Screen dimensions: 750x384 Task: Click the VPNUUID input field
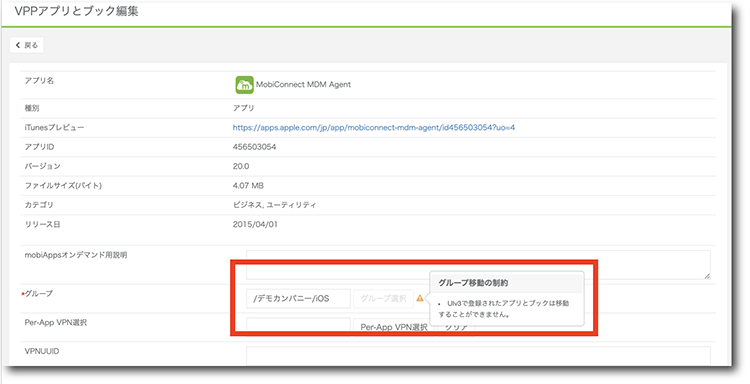[x=478, y=355]
